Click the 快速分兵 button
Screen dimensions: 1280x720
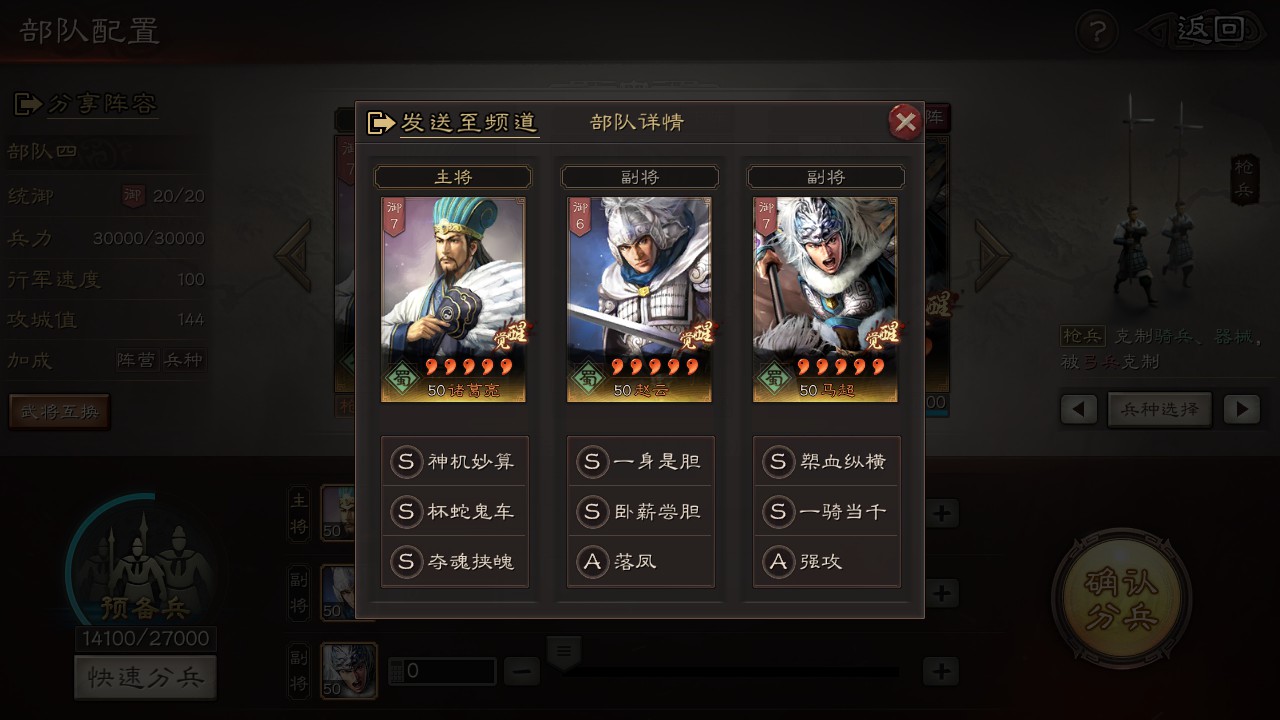pos(145,678)
